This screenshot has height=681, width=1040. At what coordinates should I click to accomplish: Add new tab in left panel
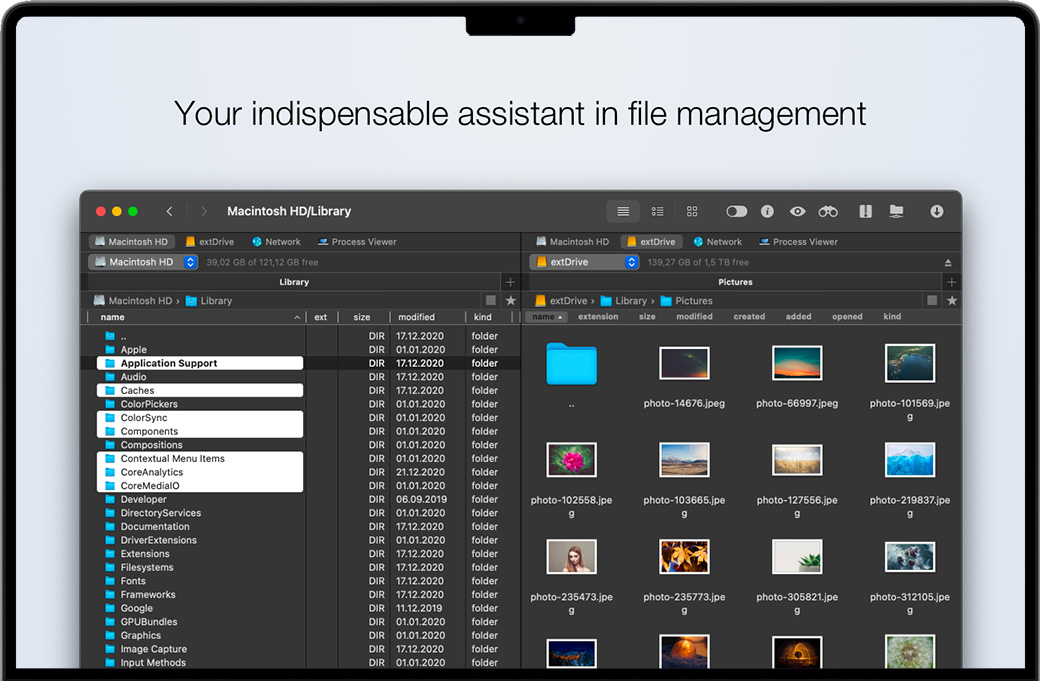coord(510,282)
